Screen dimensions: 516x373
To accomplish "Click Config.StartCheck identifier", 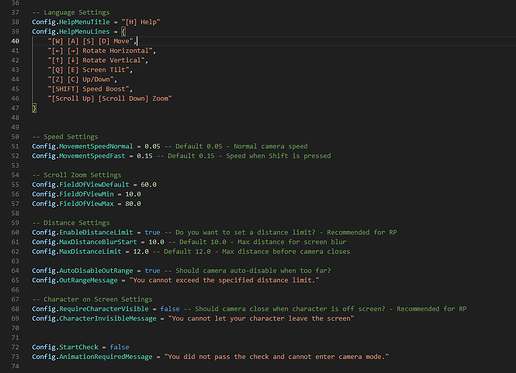I will pyautogui.click(x=65, y=347).
